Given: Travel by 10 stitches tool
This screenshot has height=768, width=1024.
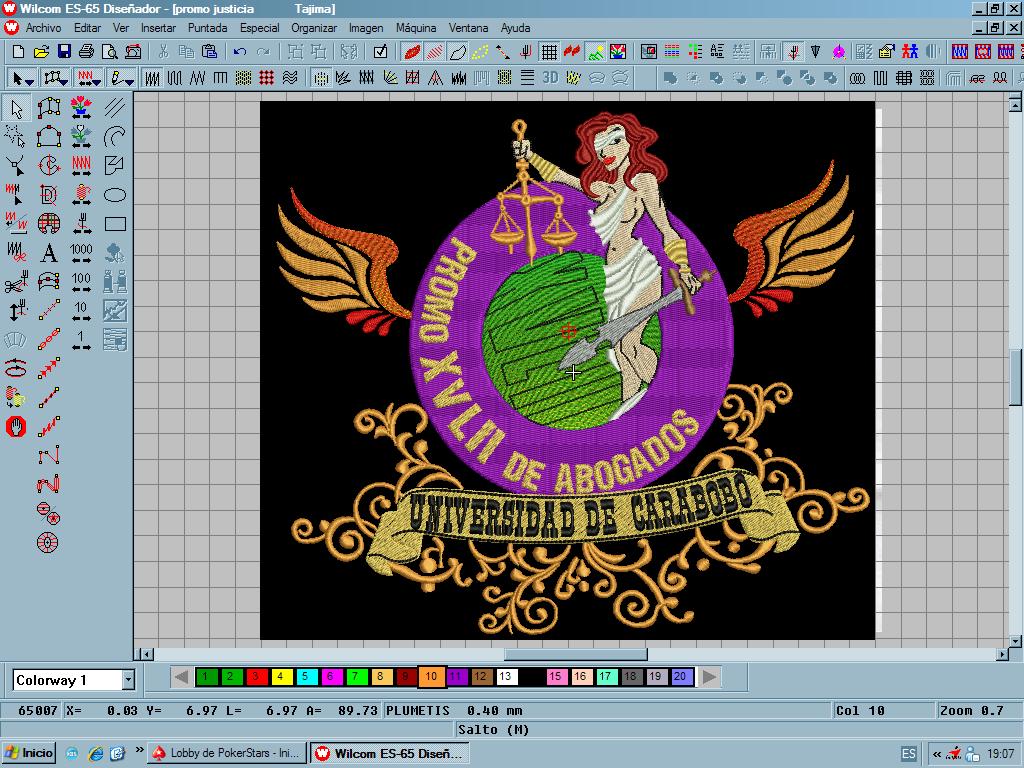Looking at the screenshot, I should (81, 311).
